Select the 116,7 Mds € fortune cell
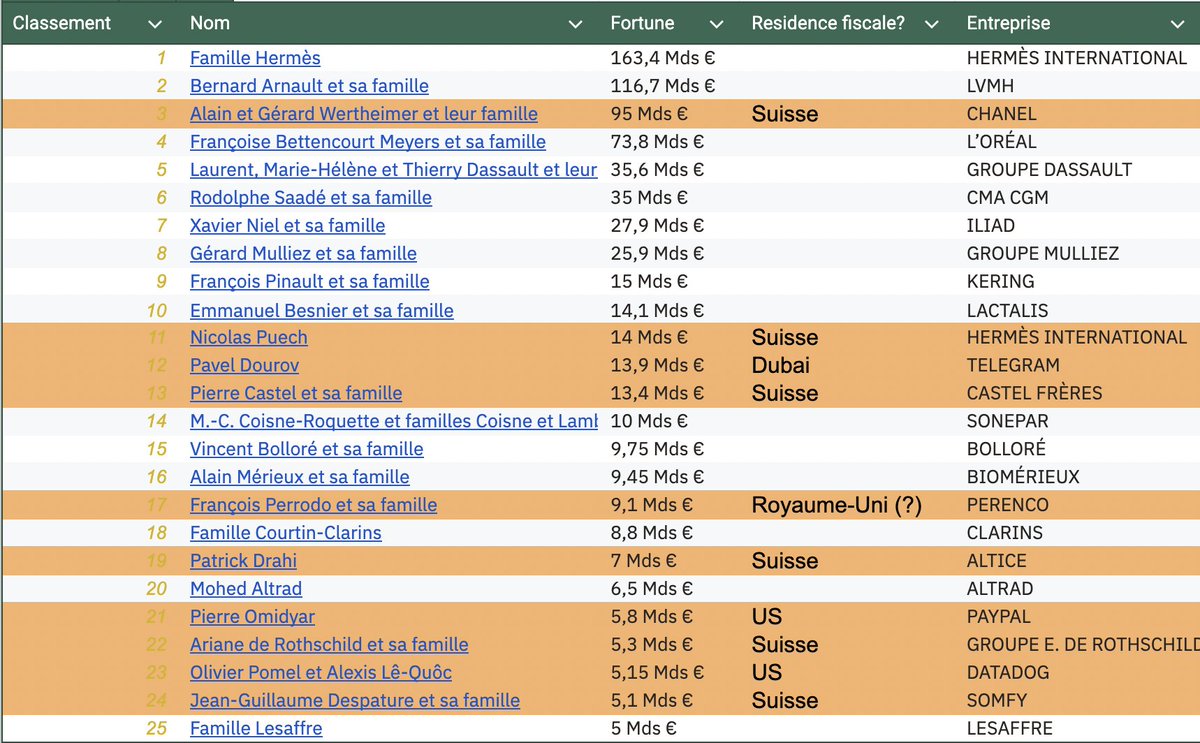Viewport: 1200px width, 743px height. point(663,86)
